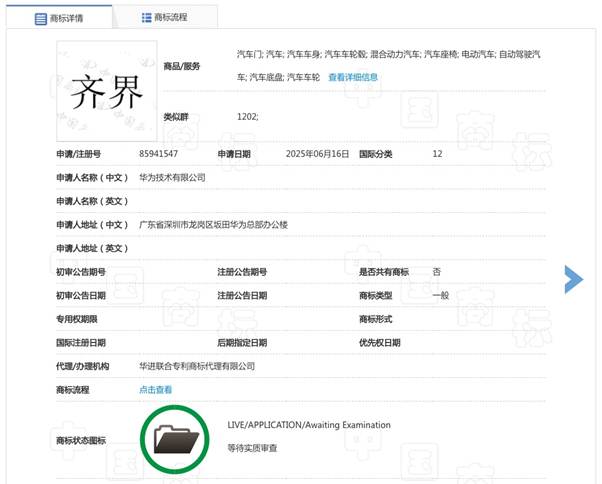Screen dimensions: 602x484
Task: Switch to the 商标详情 tab
Action: [58, 18]
